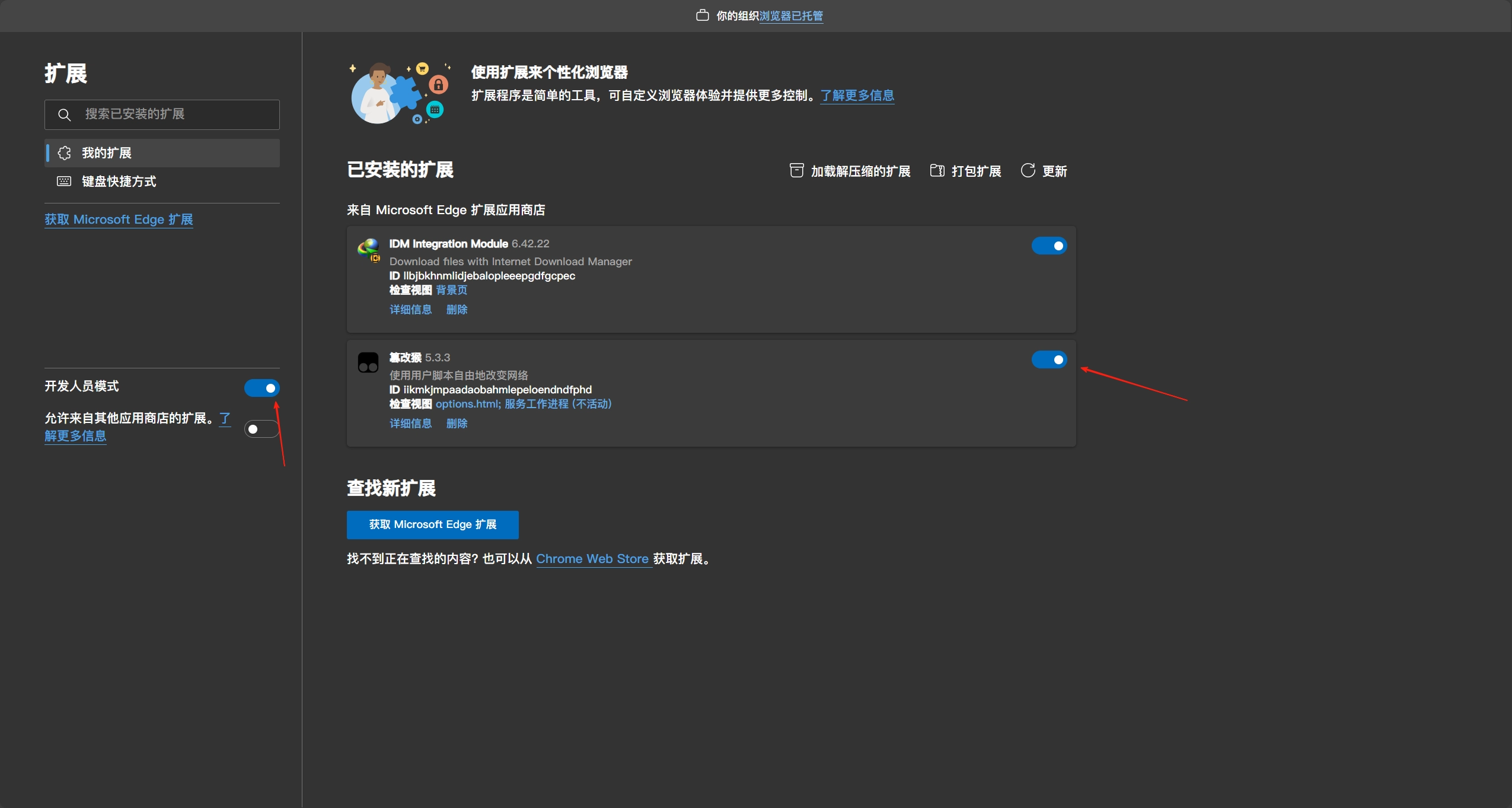Open 键盘快捷方式 in the sidebar
Viewport: 1512px width, 808px height.
tap(162, 182)
